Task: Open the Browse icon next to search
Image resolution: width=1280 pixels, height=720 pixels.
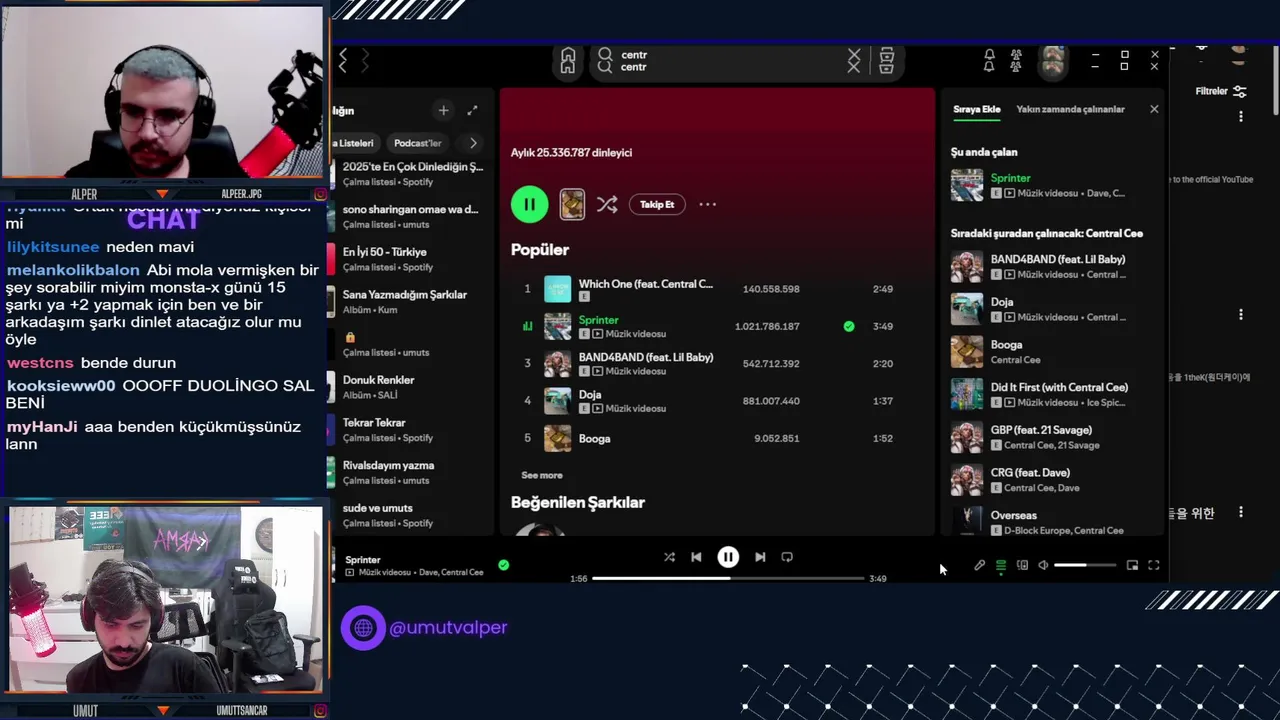Action: (x=886, y=61)
